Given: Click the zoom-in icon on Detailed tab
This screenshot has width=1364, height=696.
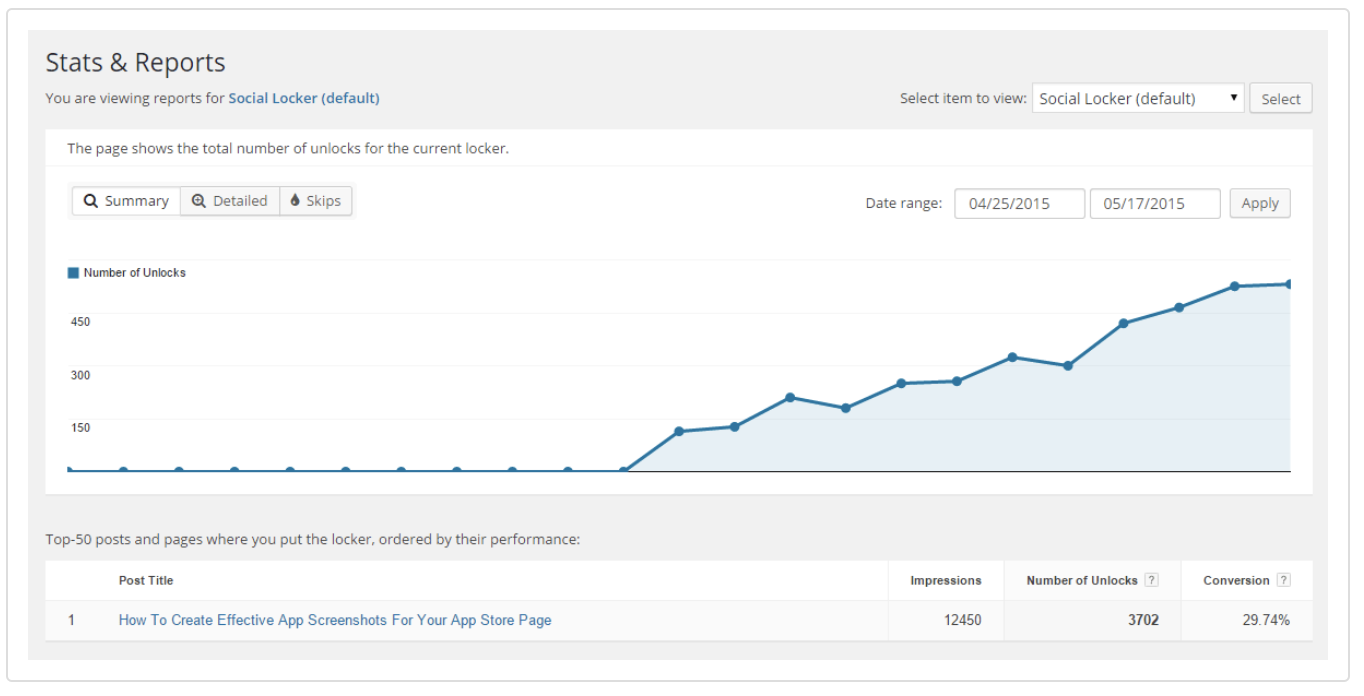Looking at the screenshot, I should (198, 201).
